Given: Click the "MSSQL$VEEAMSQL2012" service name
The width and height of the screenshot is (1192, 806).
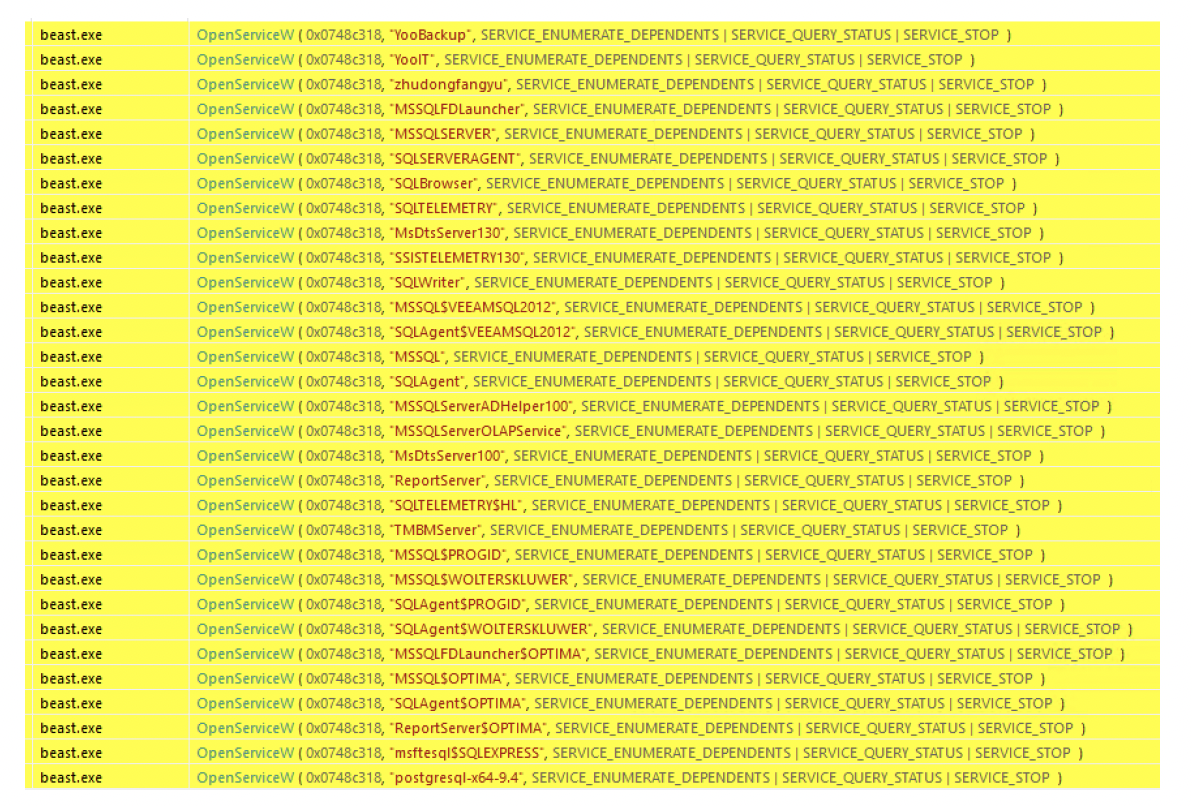Looking at the screenshot, I should pyautogui.click(x=473, y=307).
